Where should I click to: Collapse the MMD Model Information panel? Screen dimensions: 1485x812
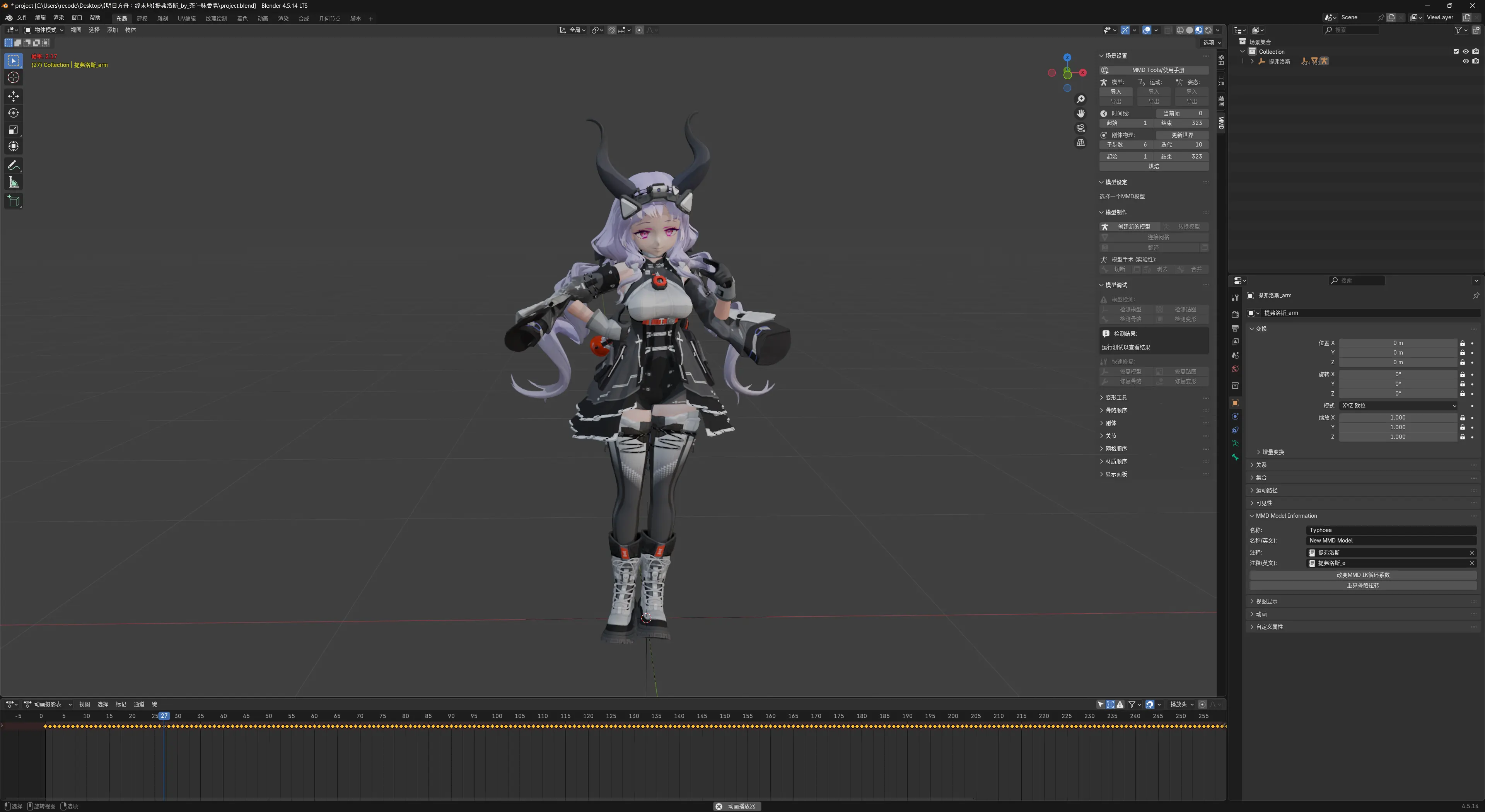pos(1285,516)
